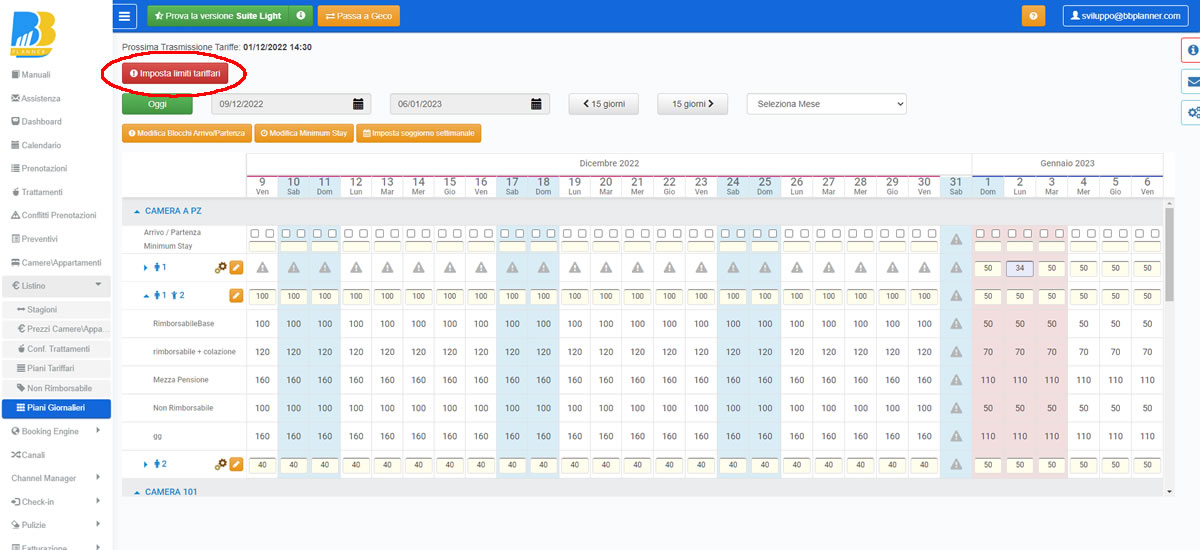Click the price field showing 34
This screenshot has width=1200, height=550.
pos(1019,268)
